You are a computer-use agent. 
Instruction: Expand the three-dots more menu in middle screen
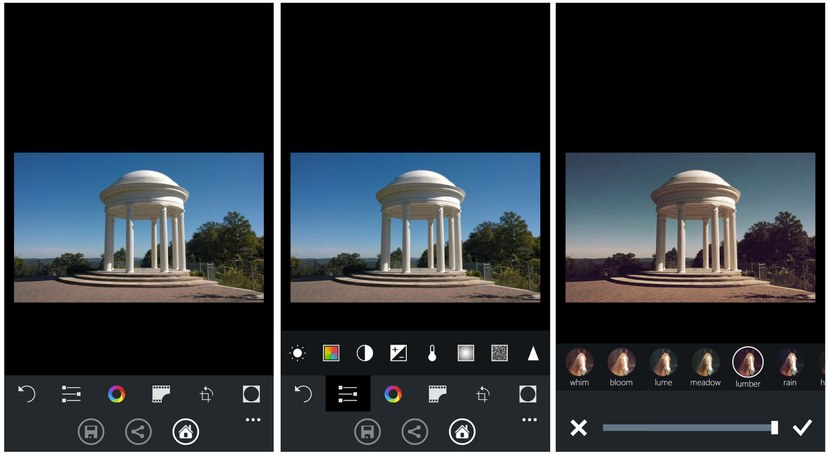click(529, 420)
